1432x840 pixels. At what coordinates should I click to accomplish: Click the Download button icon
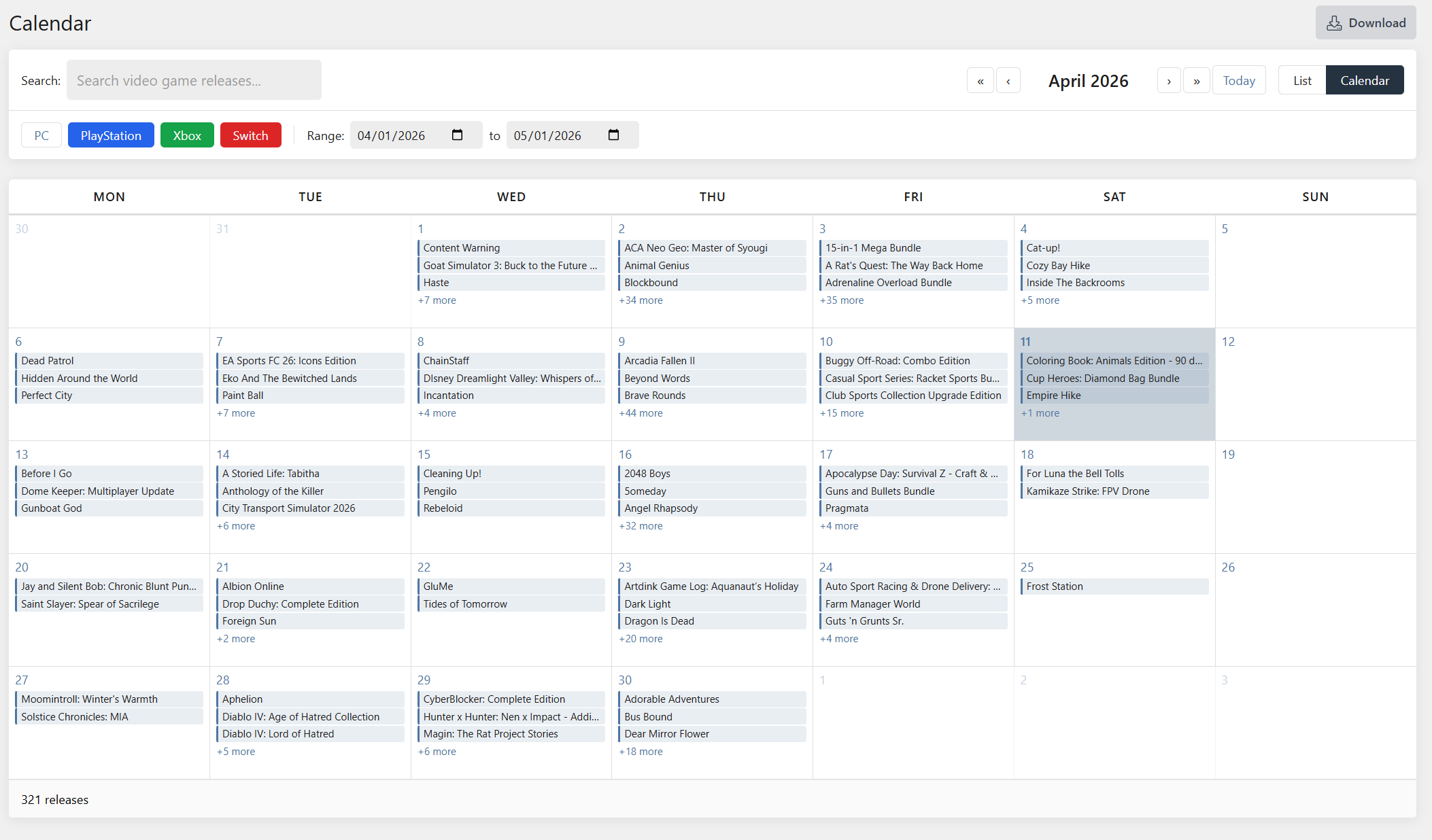click(x=1334, y=23)
